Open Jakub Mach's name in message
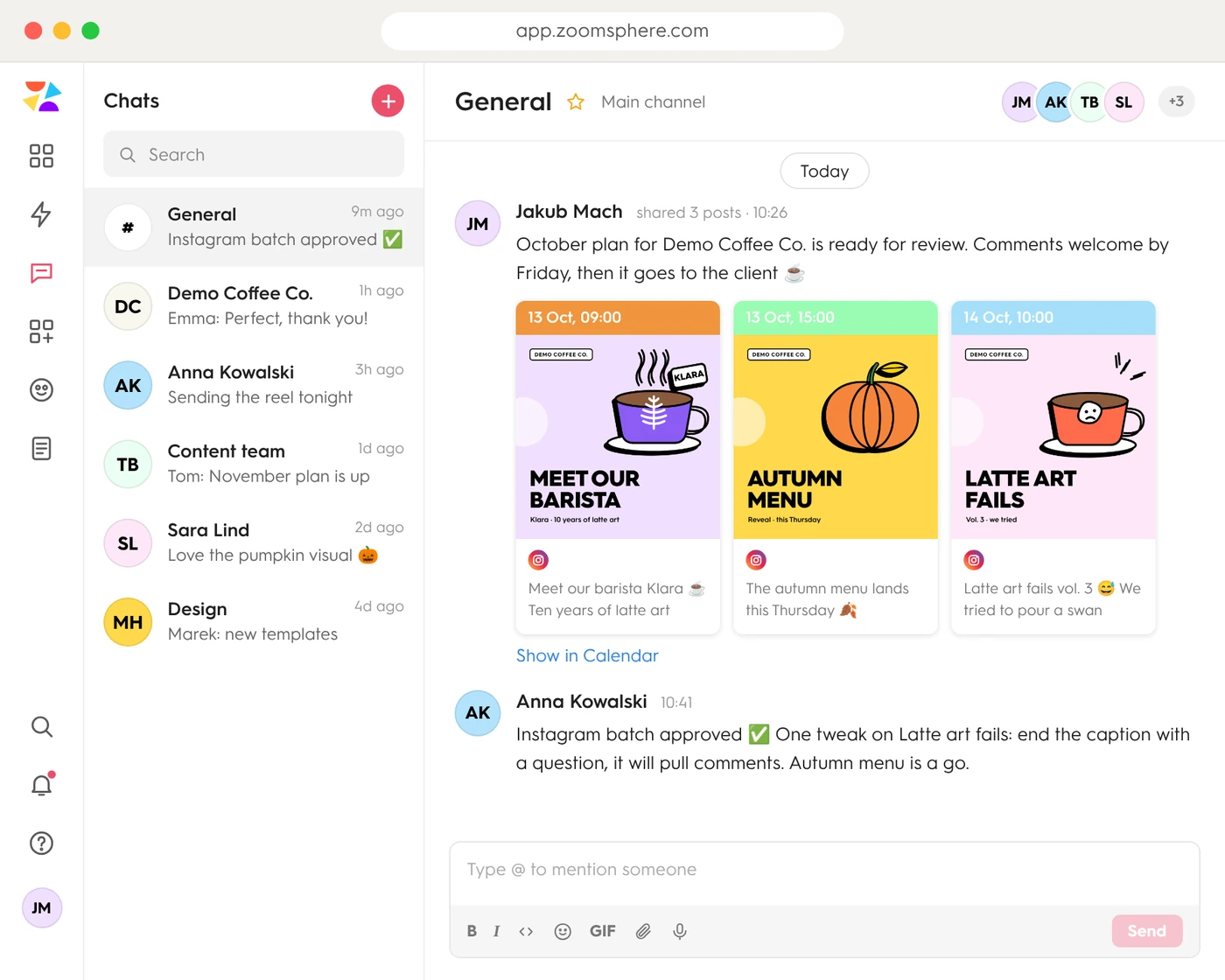The image size is (1225, 980). (569, 212)
